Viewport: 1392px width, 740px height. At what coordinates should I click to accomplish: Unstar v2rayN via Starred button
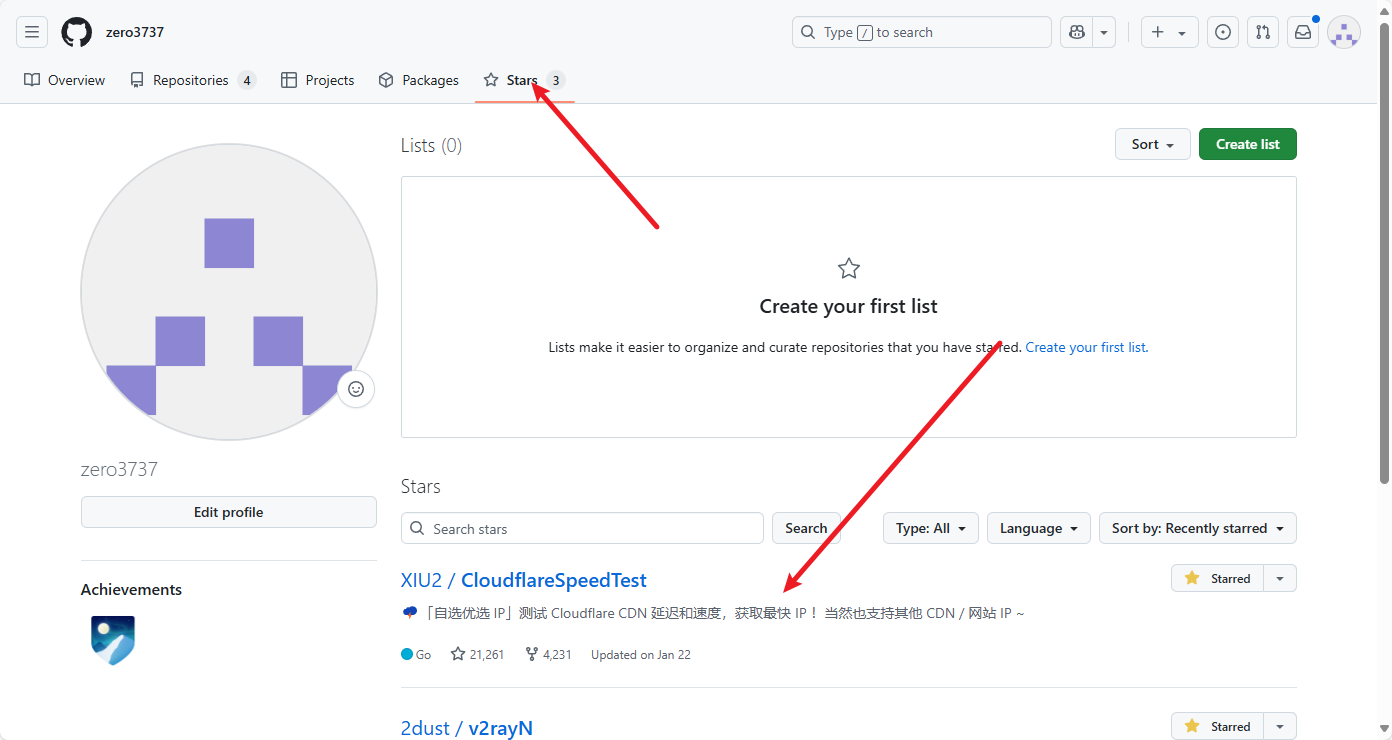tap(1218, 726)
